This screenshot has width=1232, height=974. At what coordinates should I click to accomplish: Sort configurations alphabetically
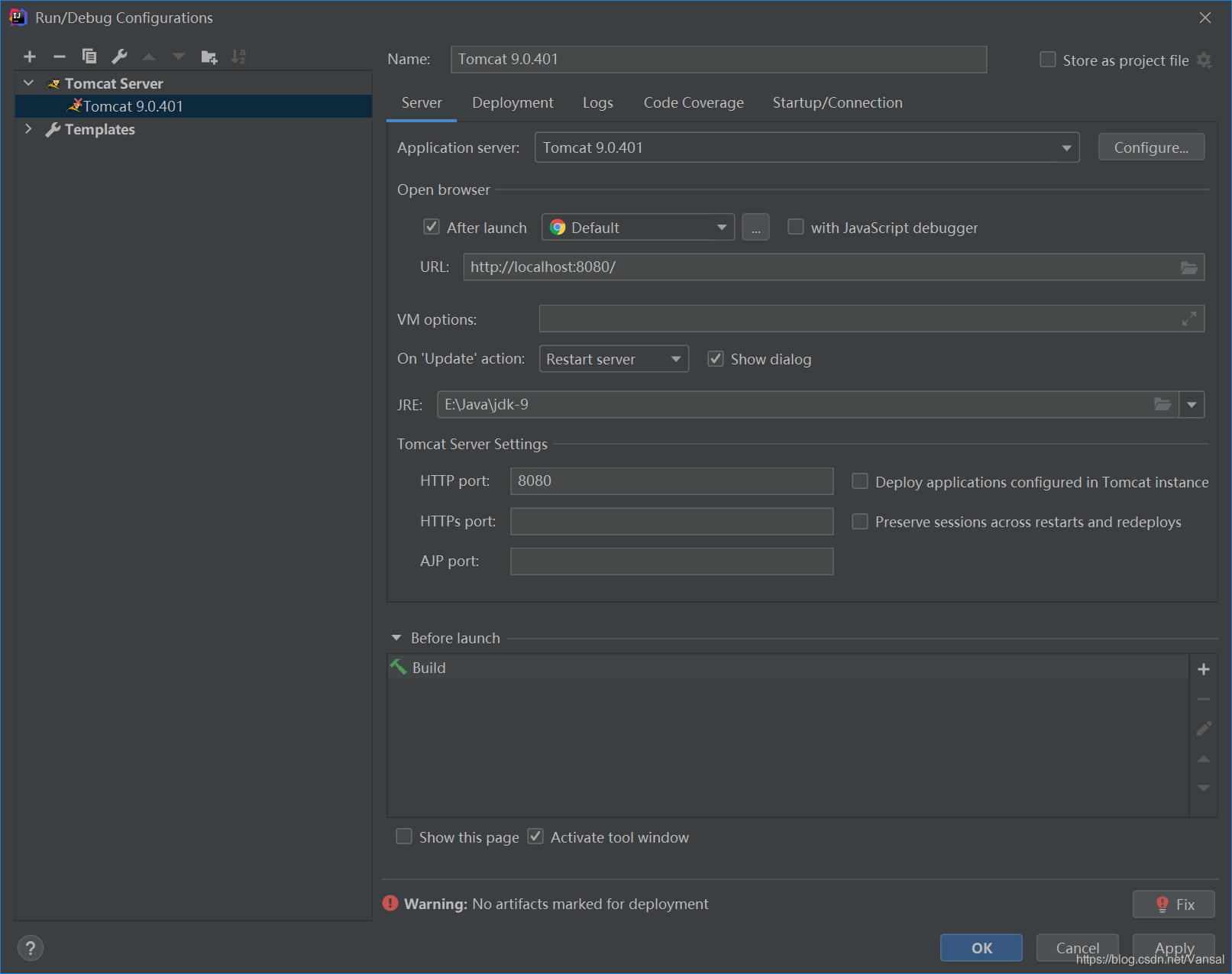click(x=239, y=57)
